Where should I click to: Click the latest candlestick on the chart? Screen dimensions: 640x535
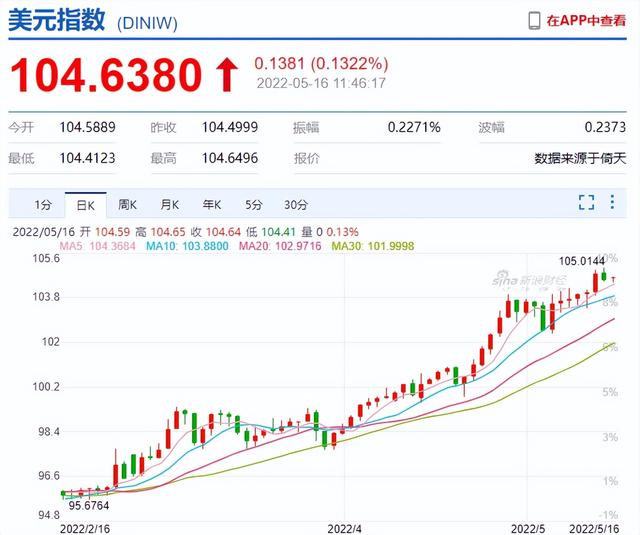613,280
